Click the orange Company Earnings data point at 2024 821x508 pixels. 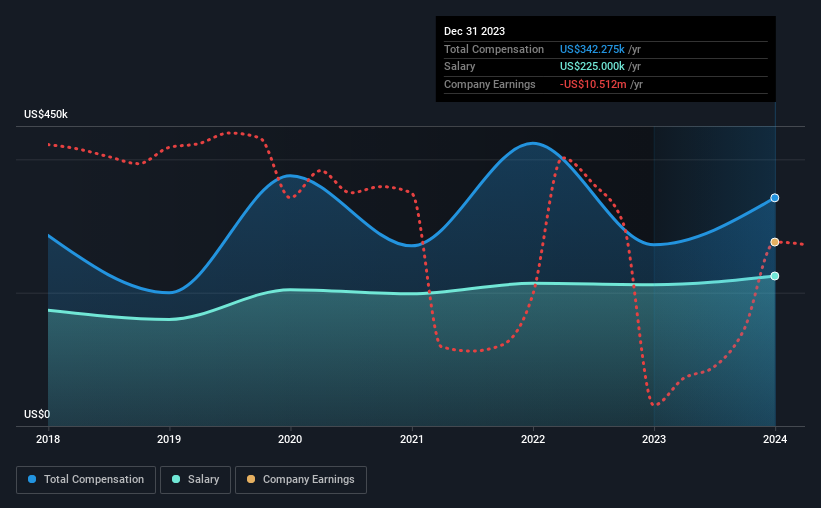tap(774, 242)
